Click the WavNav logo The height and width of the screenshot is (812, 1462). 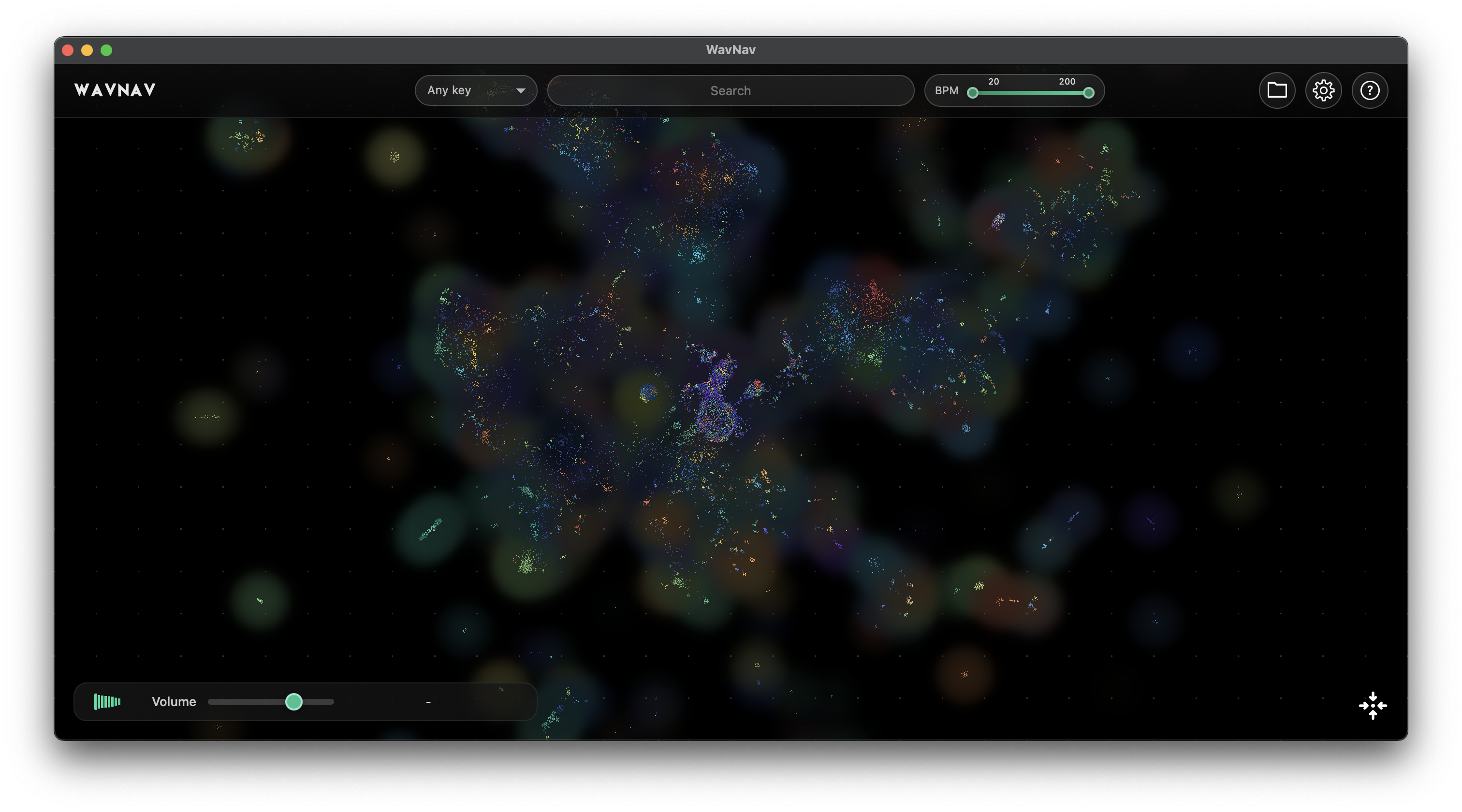(x=115, y=89)
